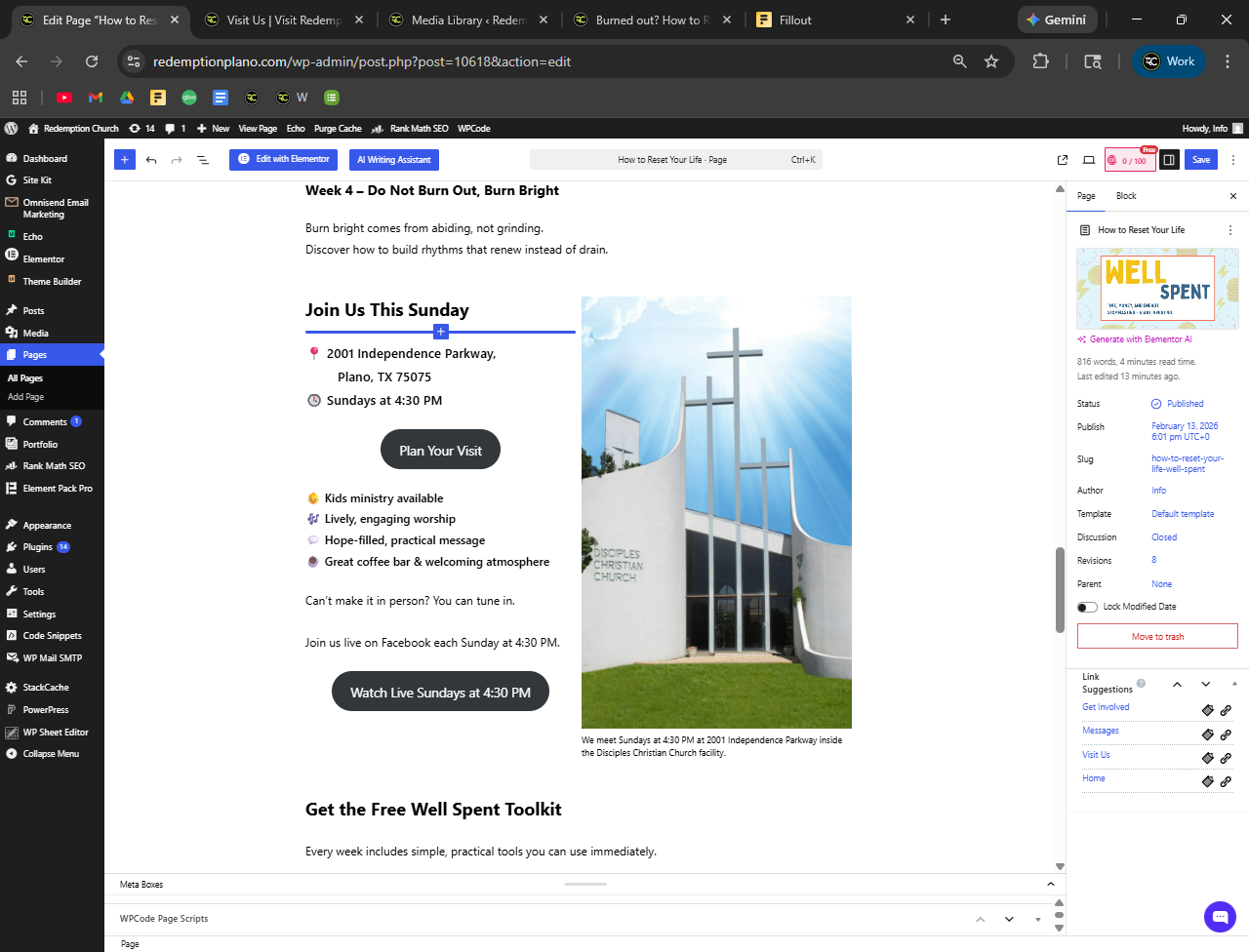Image resolution: width=1249 pixels, height=952 pixels.
Task: Open the Template dropdown showing Default template
Action: [1183, 514]
